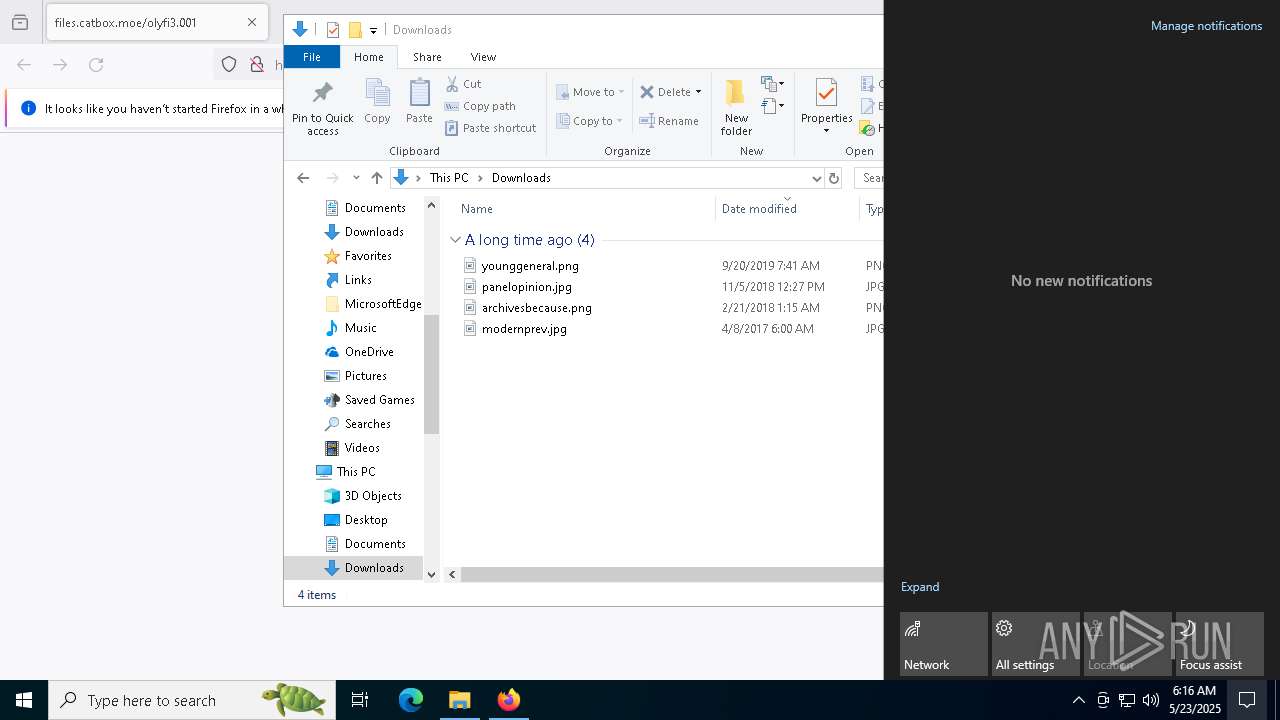Screen dimensions: 1280x720
Task: Click Up one level arrow in Explorer
Action: [x=376, y=178]
